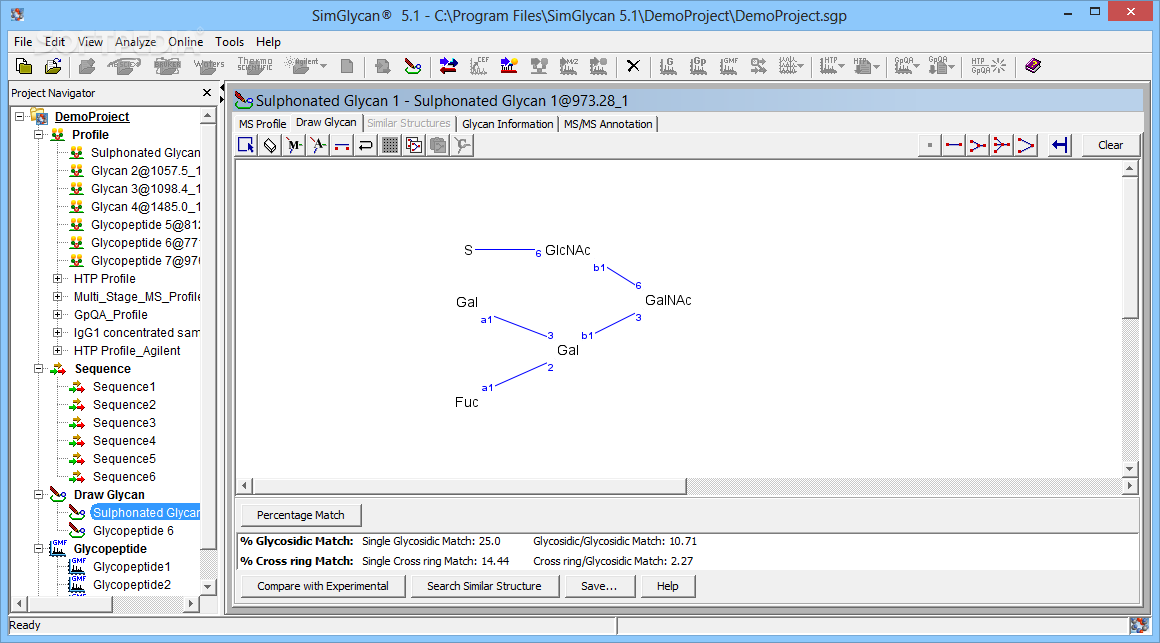Click the black X delete icon
The image size is (1160, 643).
[633, 67]
